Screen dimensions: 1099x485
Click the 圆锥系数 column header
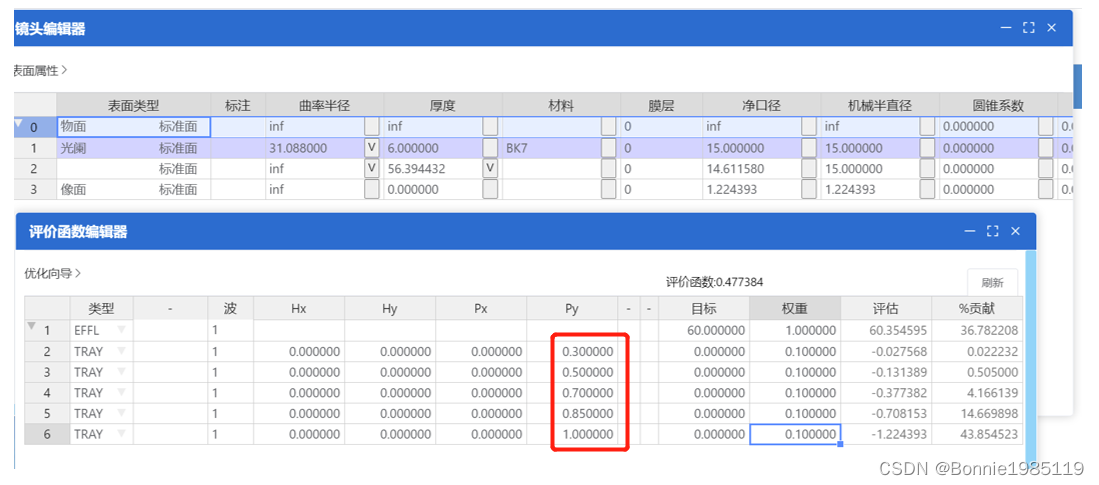point(998,106)
